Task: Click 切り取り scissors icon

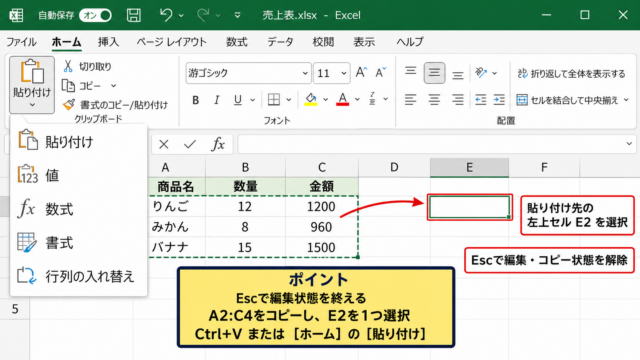Action: coord(68,66)
